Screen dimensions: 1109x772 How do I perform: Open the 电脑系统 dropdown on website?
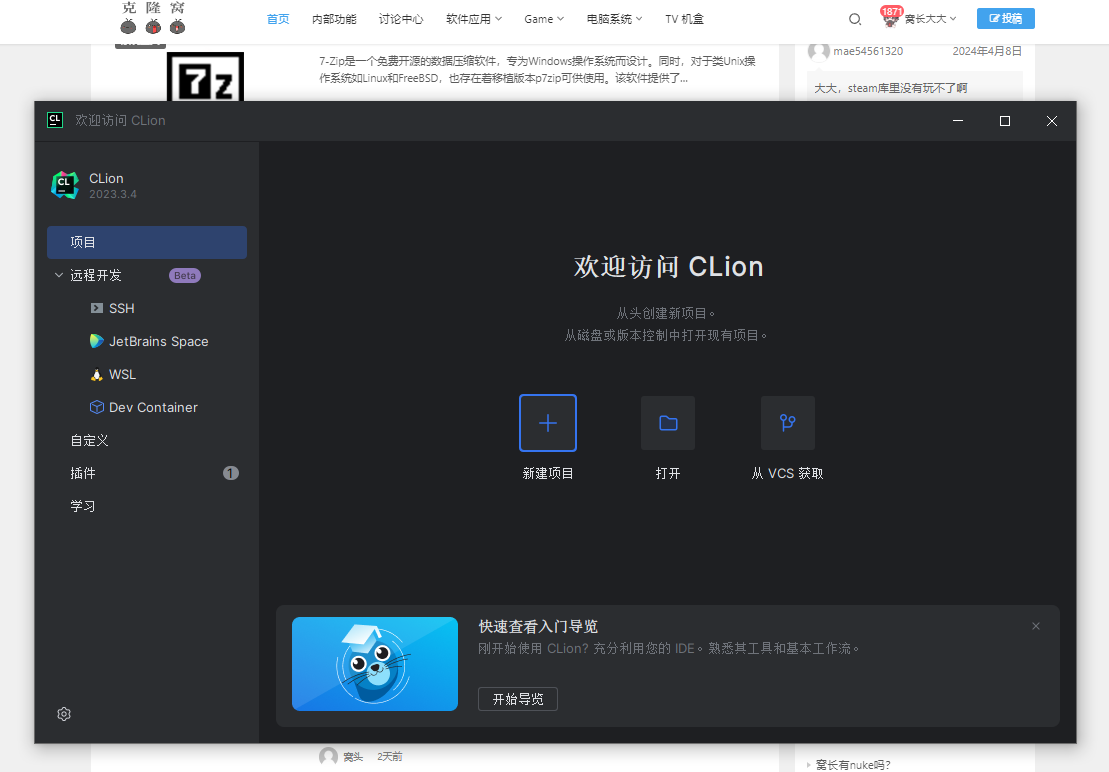[615, 19]
